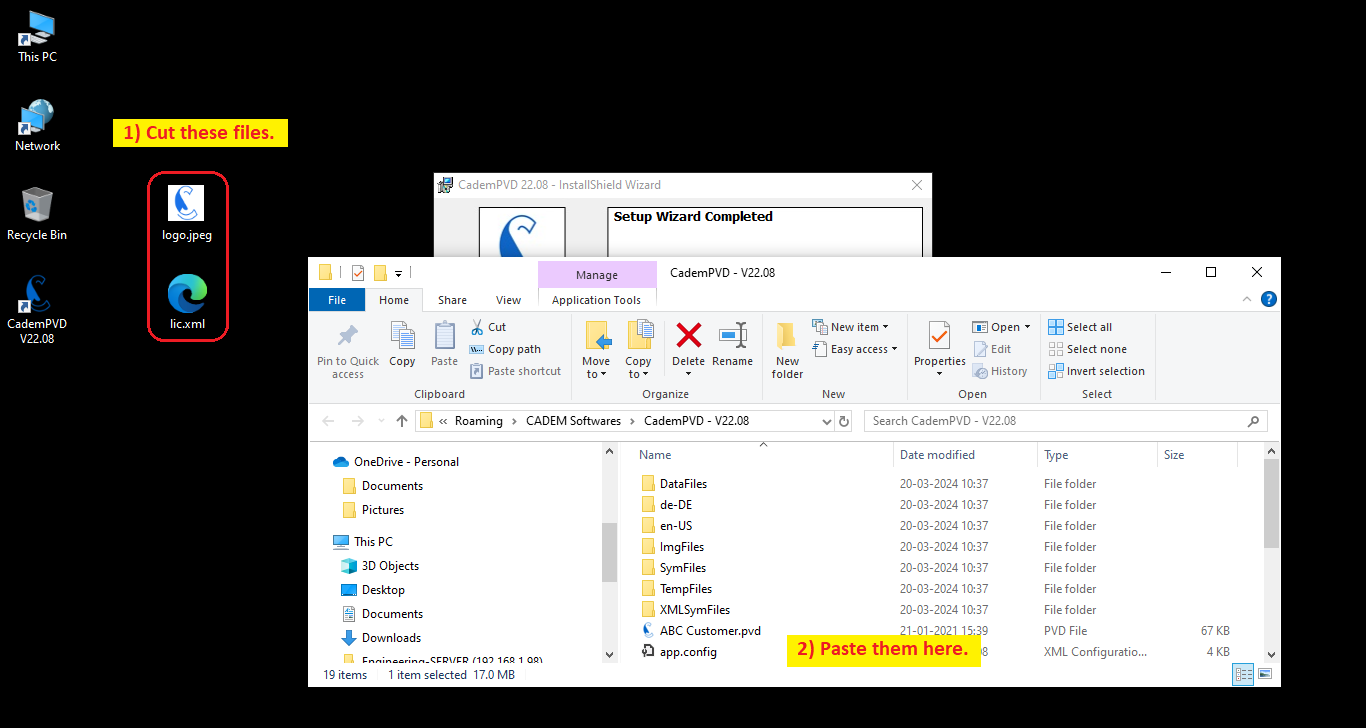Click the refresh button by address bar
The height and width of the screenshot is (728, 1366).
tap(844, 421)
